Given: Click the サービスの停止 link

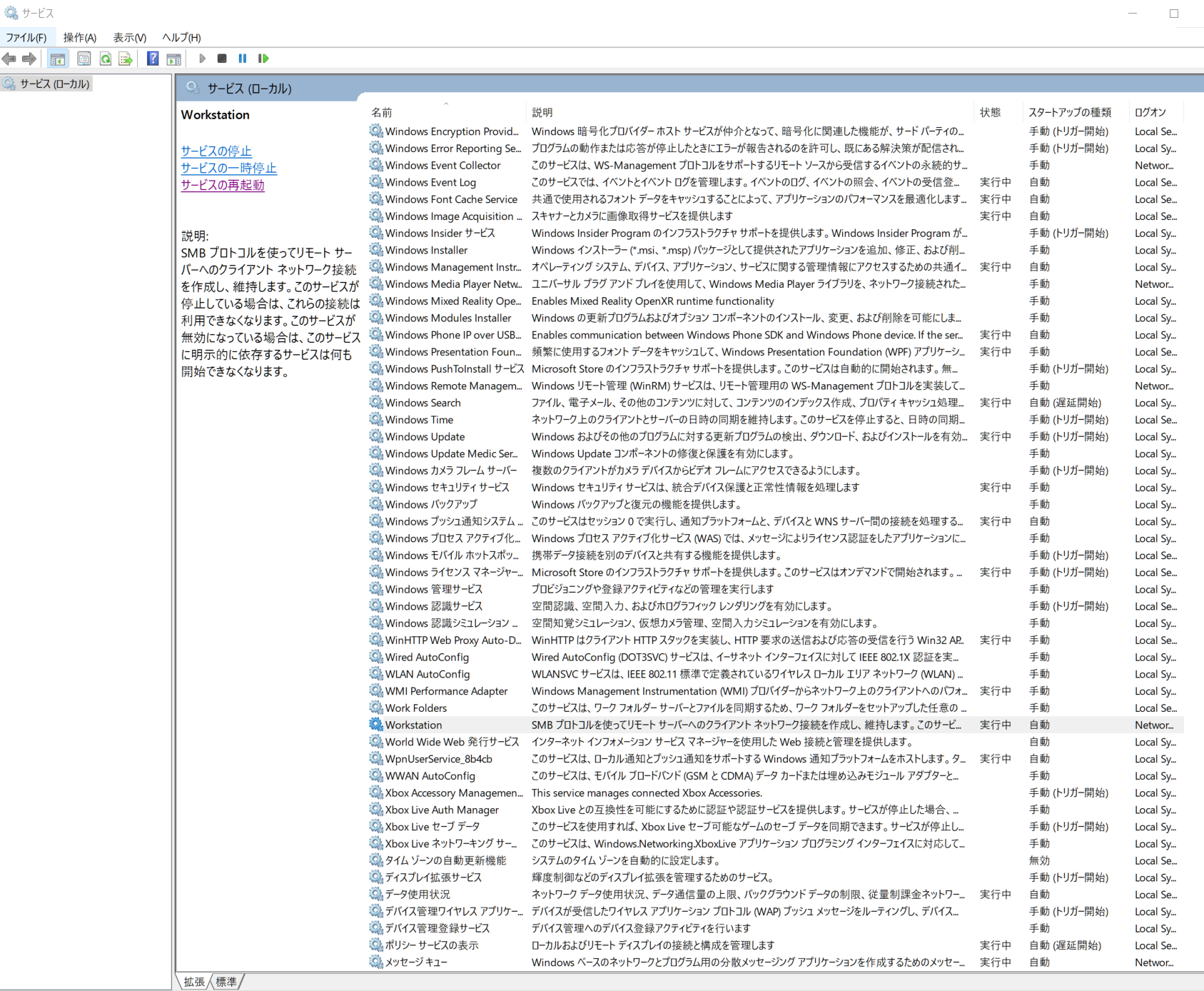Looking at the screenshot, I should click(x=216, y=151).
